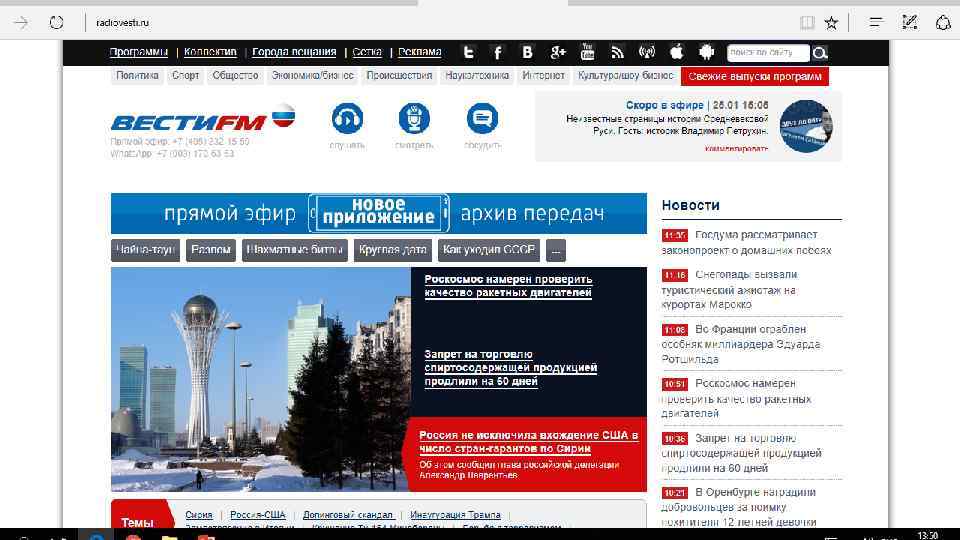The height and width of the screenshot is (540, 960).
Task: Select the Чайна-таун program button
Action: click(x=145, y=250)
